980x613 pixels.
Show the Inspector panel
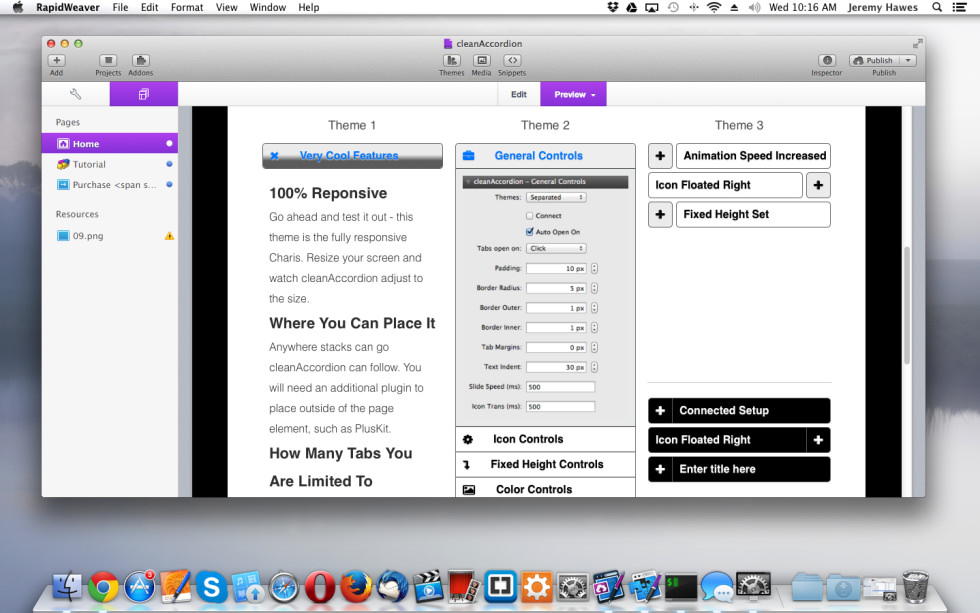click(827, 61)
